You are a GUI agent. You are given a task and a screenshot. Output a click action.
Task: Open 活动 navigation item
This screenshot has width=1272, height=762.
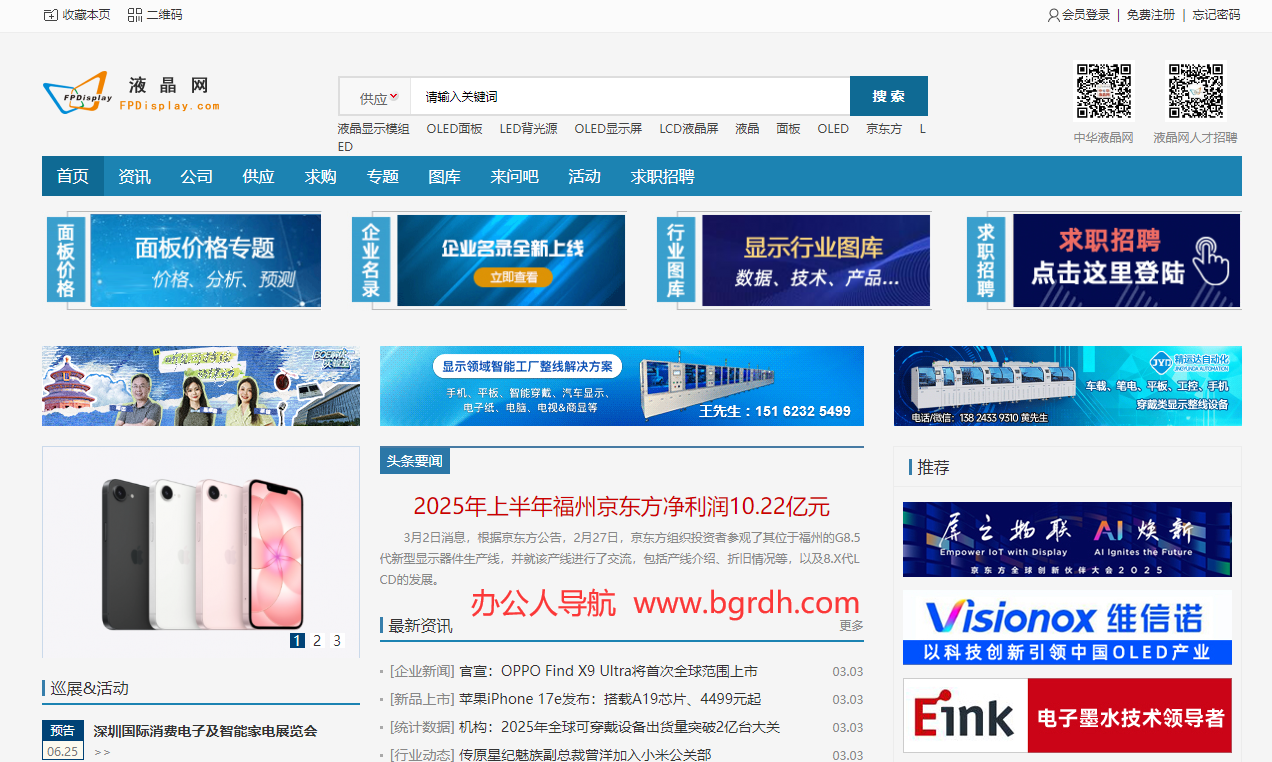(x=585, y=176)
